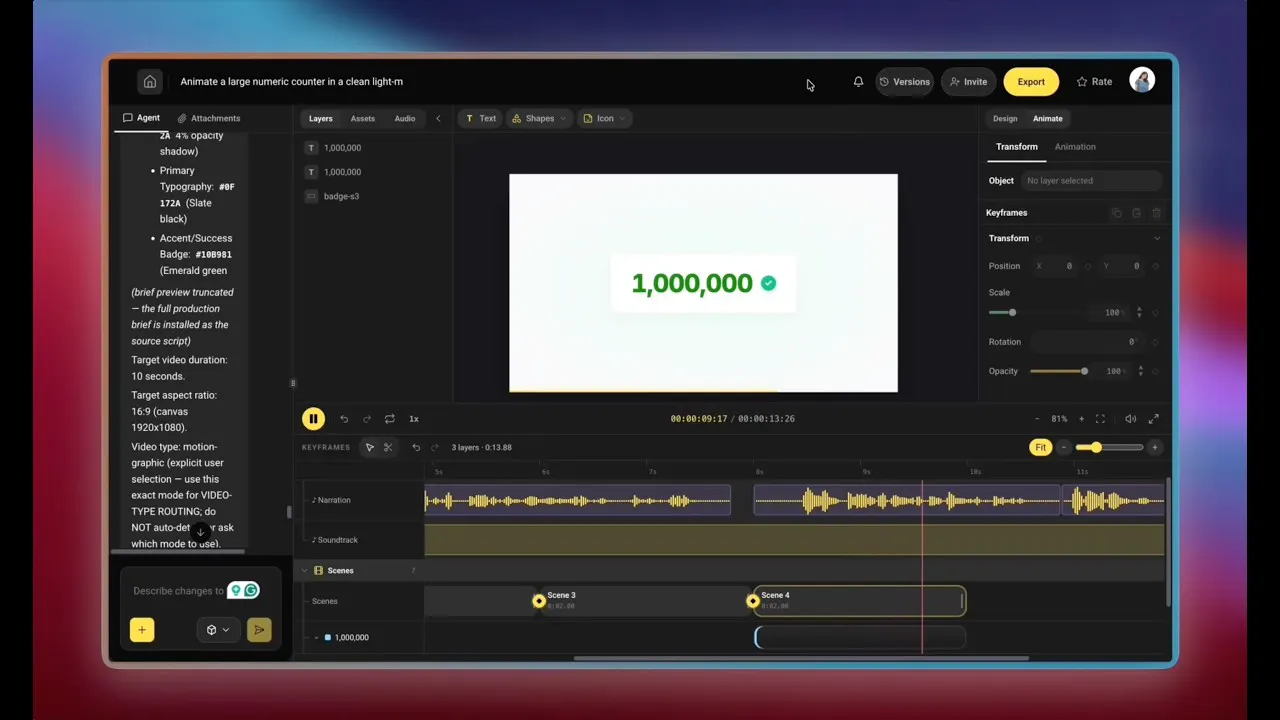Open the Transform sub-tab
Image resolution: width=1280 pixels, height=720 pixels.
[1017, 147]
